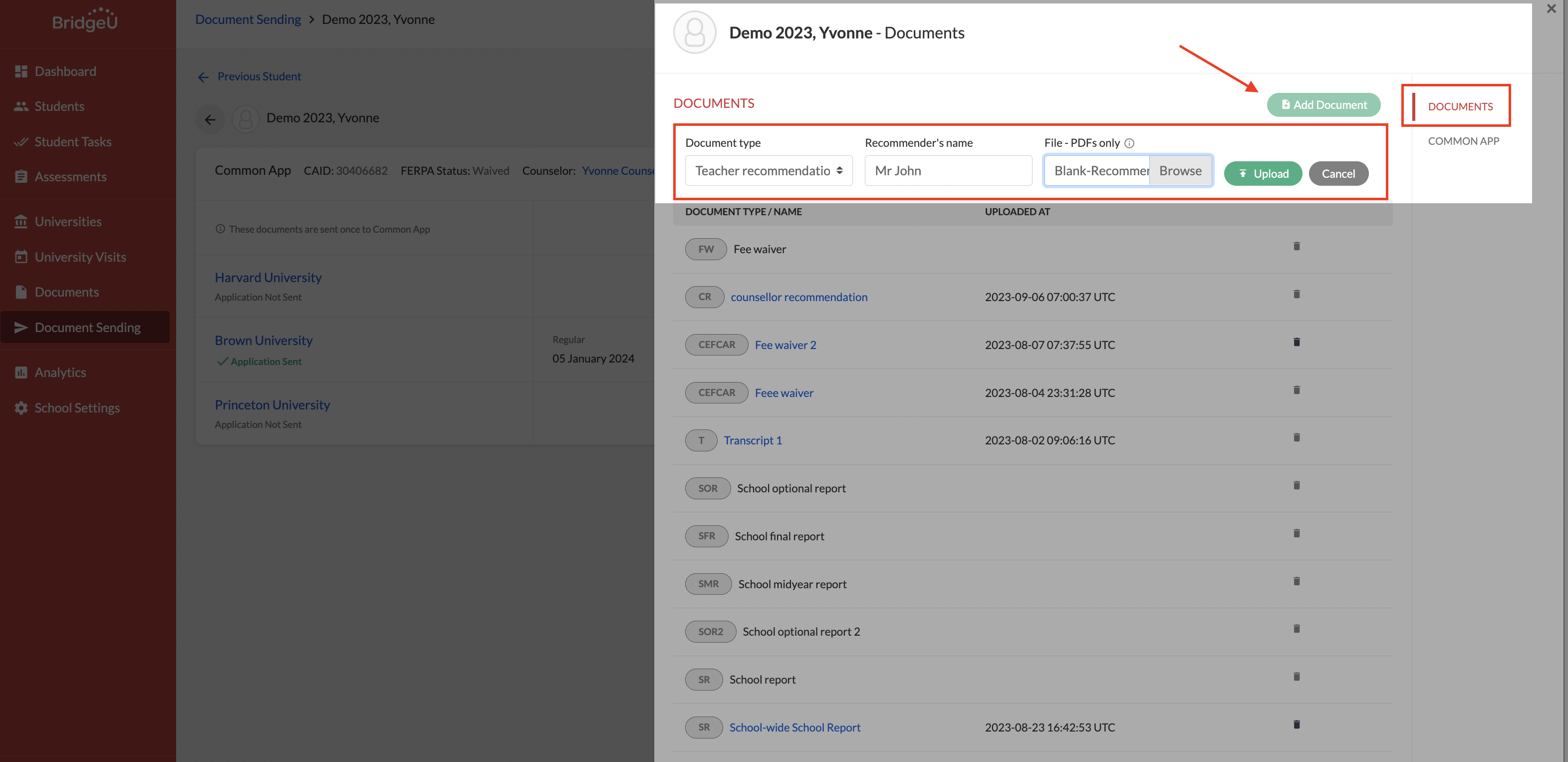
Task: Open the Transcript 1 document link
Action: pyautogui.click(x=753, y=440)
